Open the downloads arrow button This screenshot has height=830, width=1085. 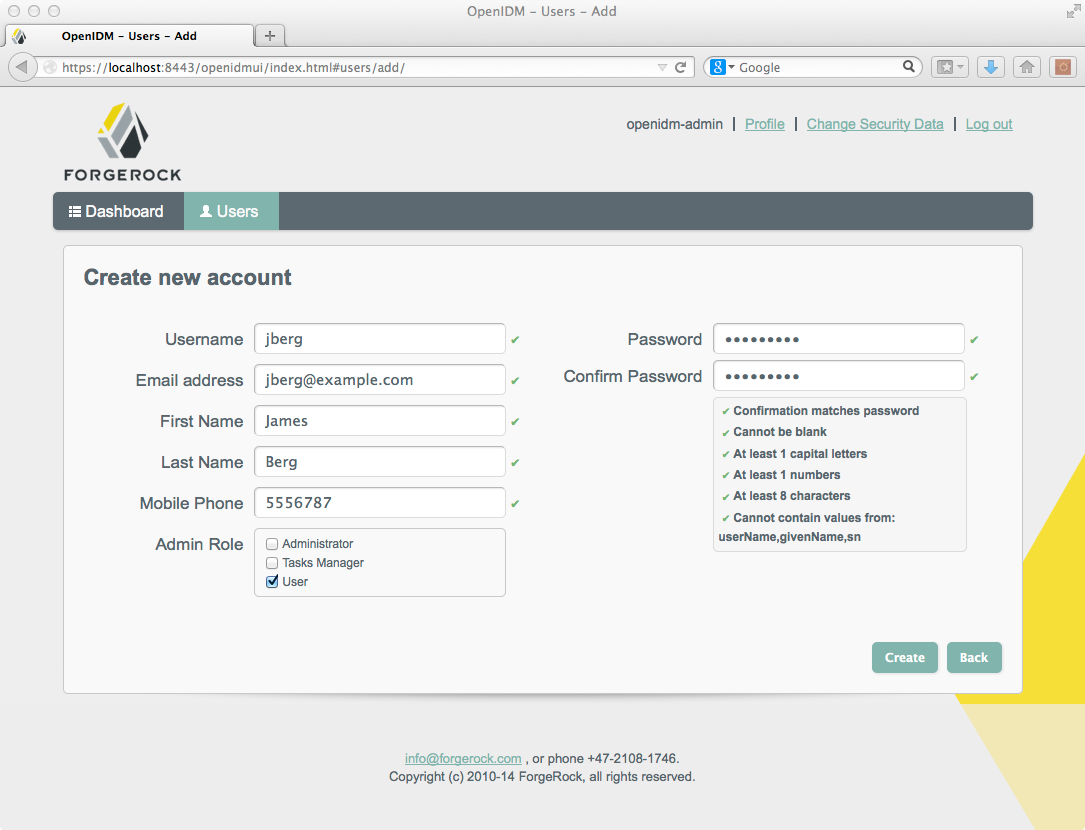(991, 67)
